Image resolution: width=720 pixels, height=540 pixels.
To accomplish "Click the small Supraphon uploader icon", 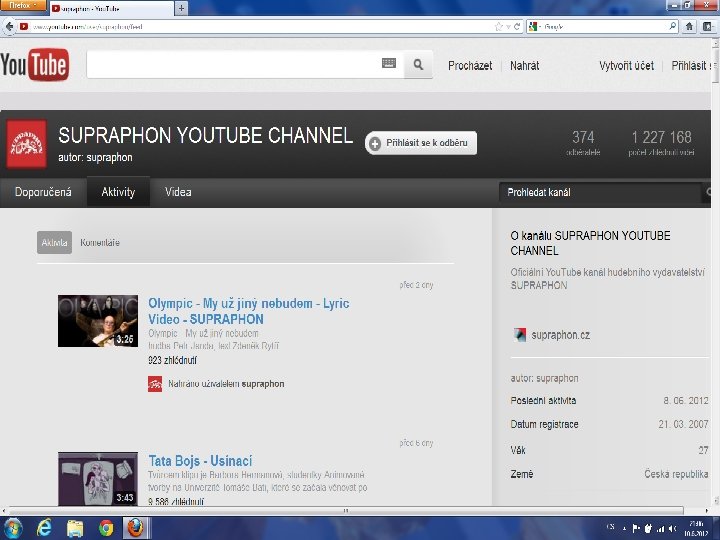I will 155,384.
